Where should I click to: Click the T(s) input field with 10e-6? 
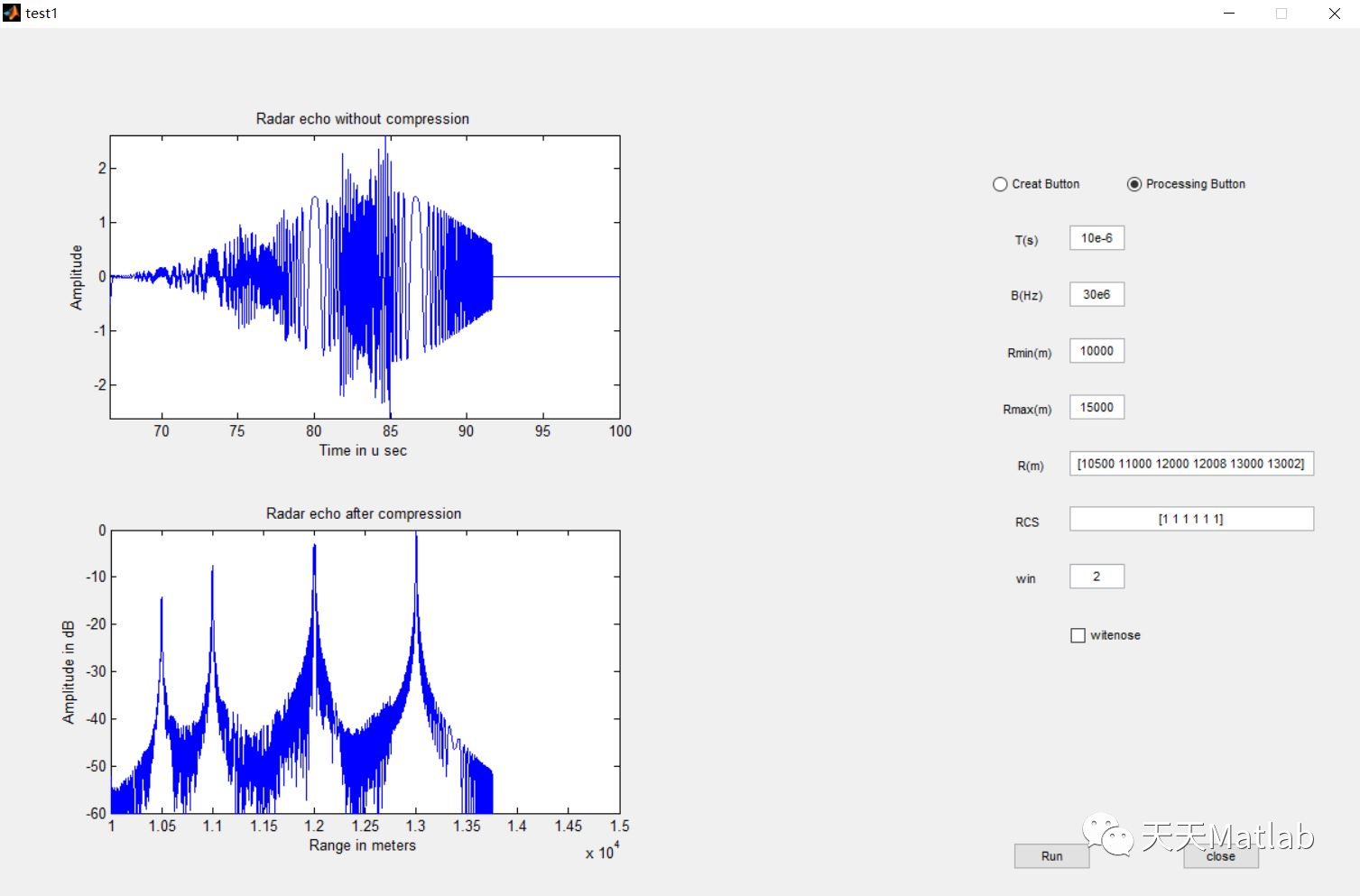point(1096,238)
